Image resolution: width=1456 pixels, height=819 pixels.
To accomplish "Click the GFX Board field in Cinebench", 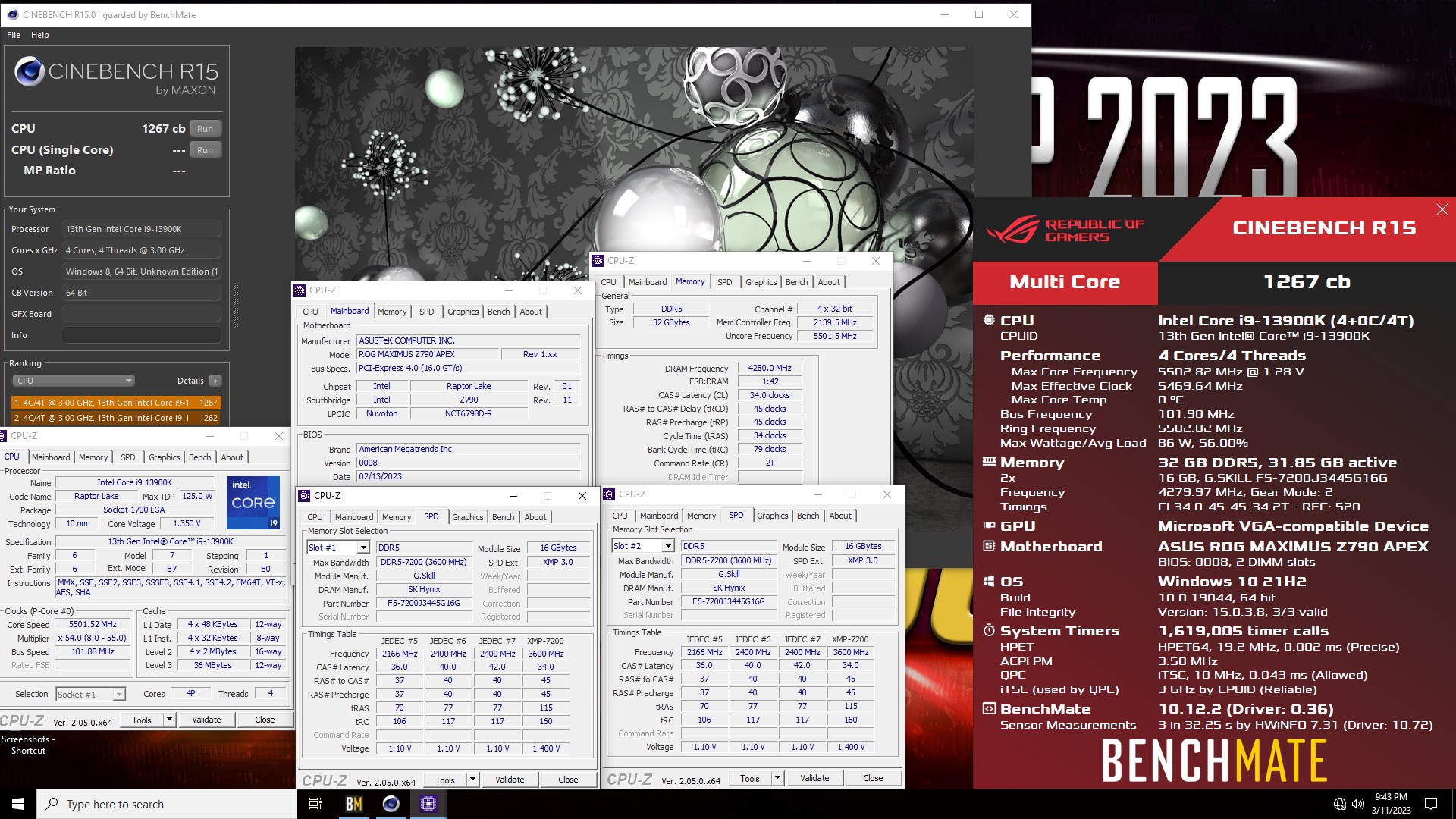I will pos(142,314).
